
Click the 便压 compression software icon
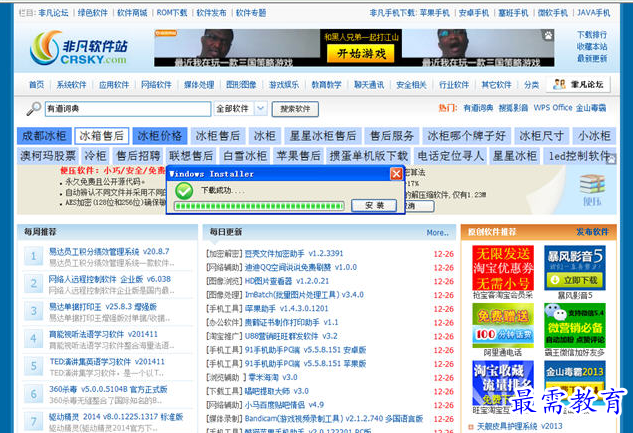592,190
